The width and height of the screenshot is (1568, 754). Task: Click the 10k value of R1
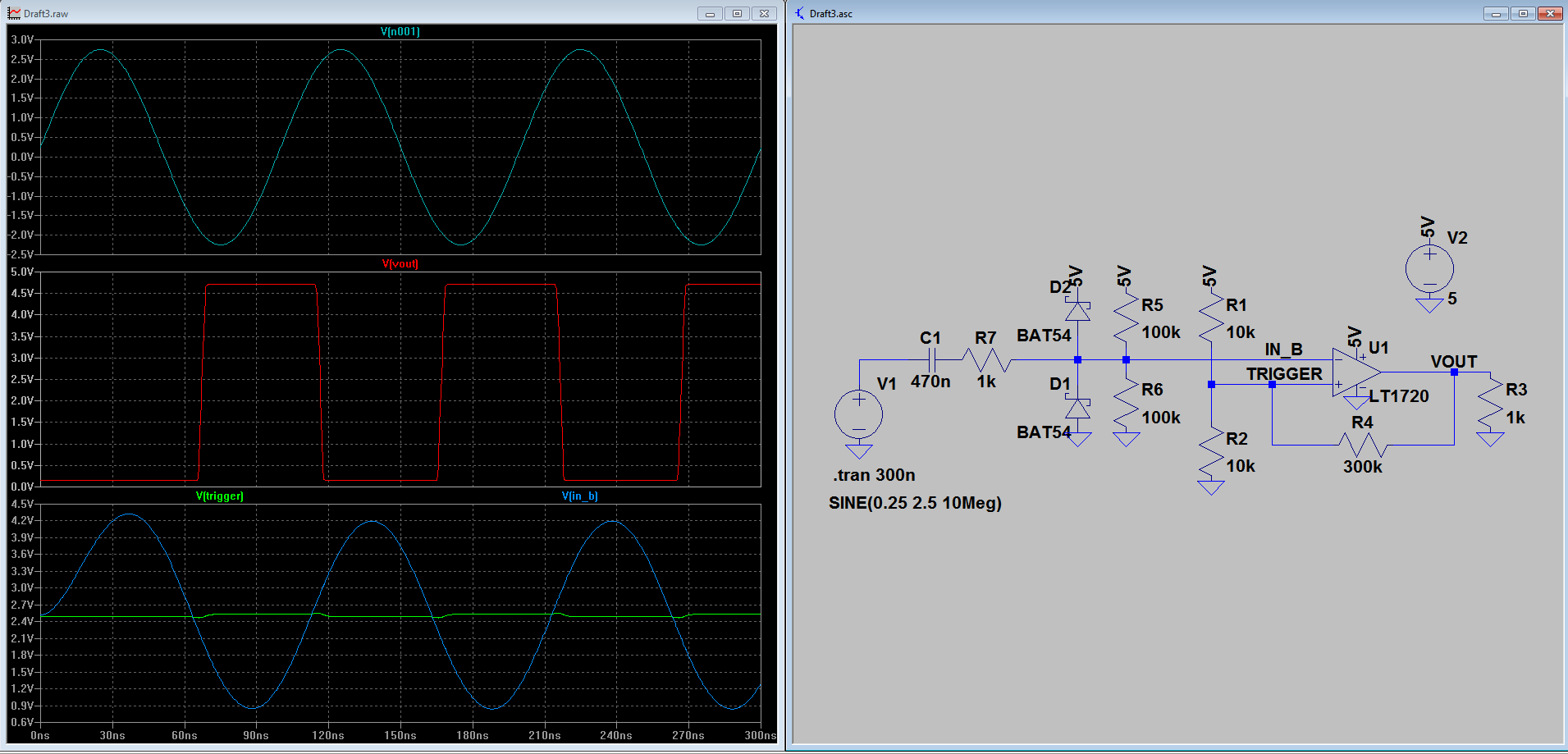pos(1241,332)
